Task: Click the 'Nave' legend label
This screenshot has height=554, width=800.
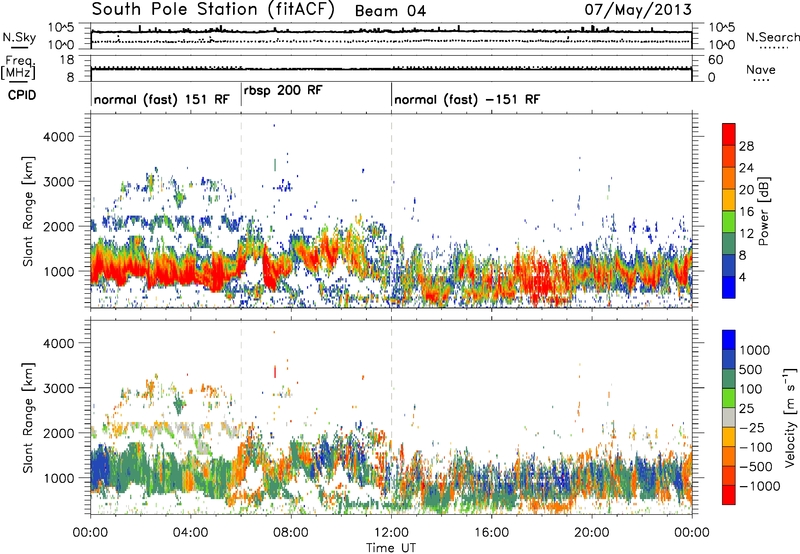Action: (x=761, y=69)
